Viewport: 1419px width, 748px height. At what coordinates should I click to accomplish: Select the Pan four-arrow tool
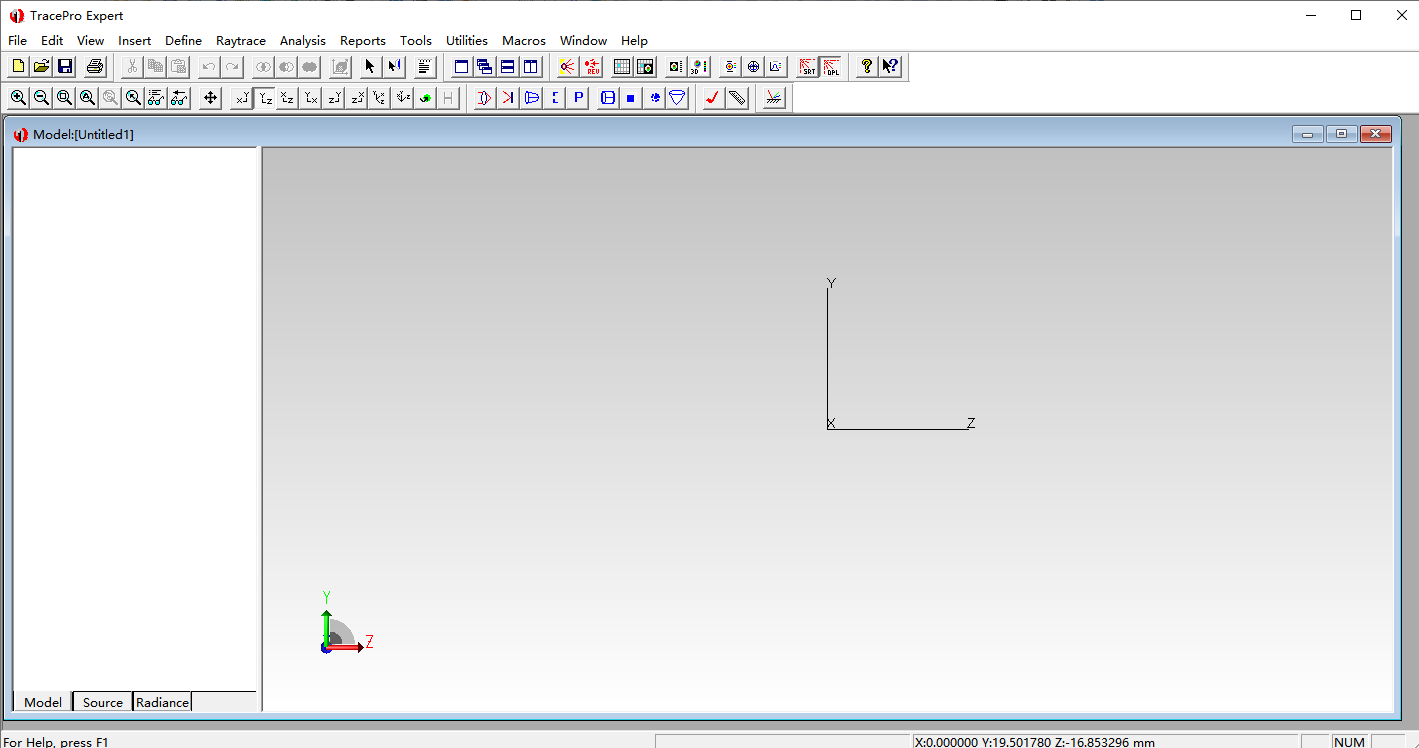tap(210, 97)
